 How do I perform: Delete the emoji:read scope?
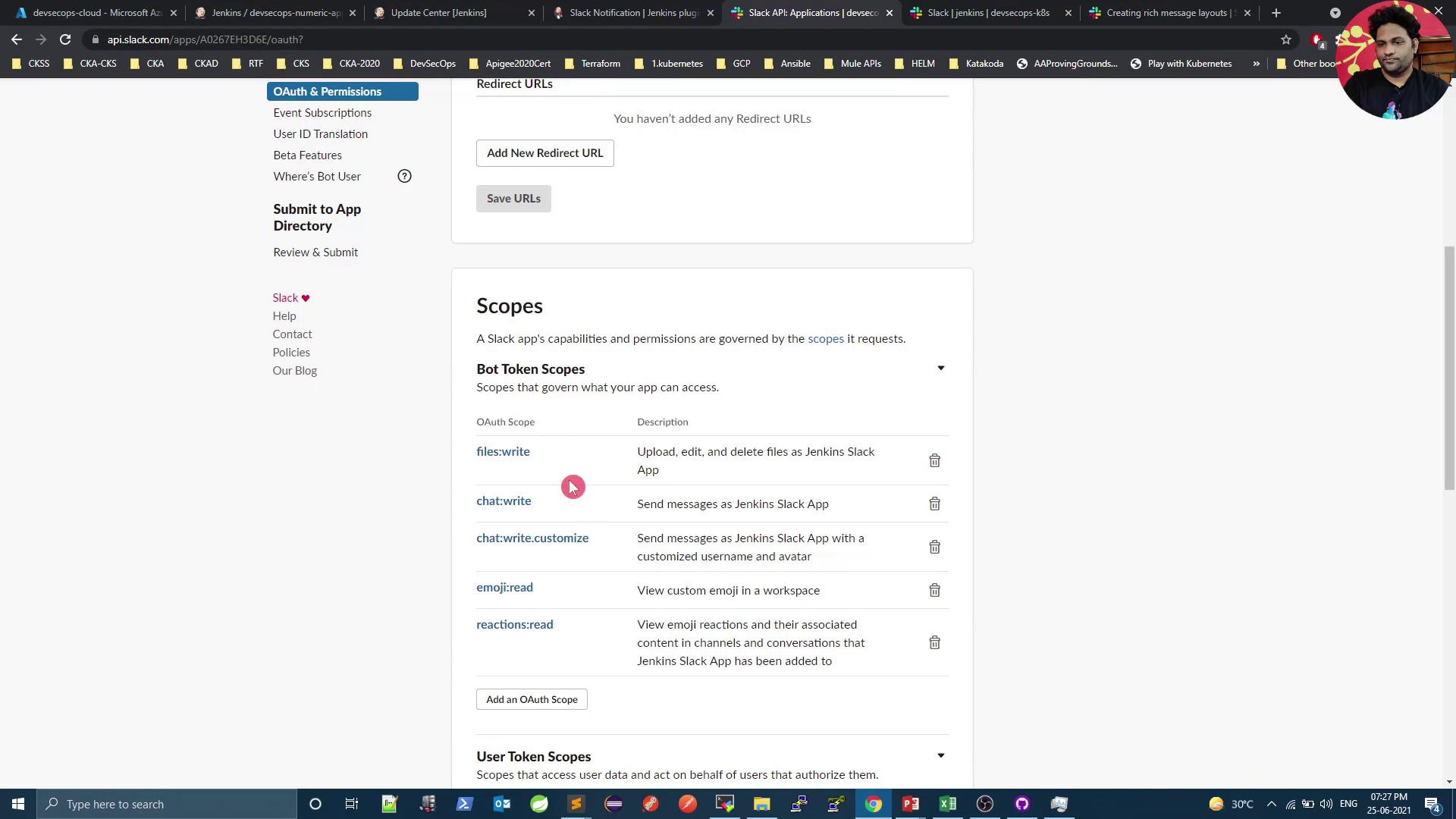(934, 590)
